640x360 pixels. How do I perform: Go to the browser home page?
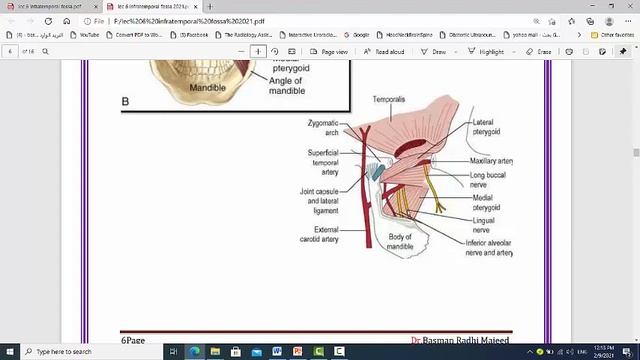point(67,21)
